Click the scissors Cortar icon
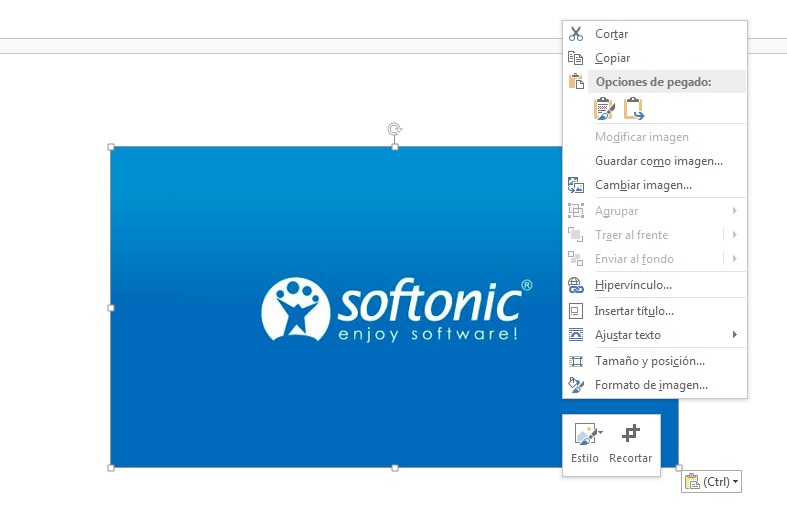Viewport: 787px width, 508px height. [575, 34]
